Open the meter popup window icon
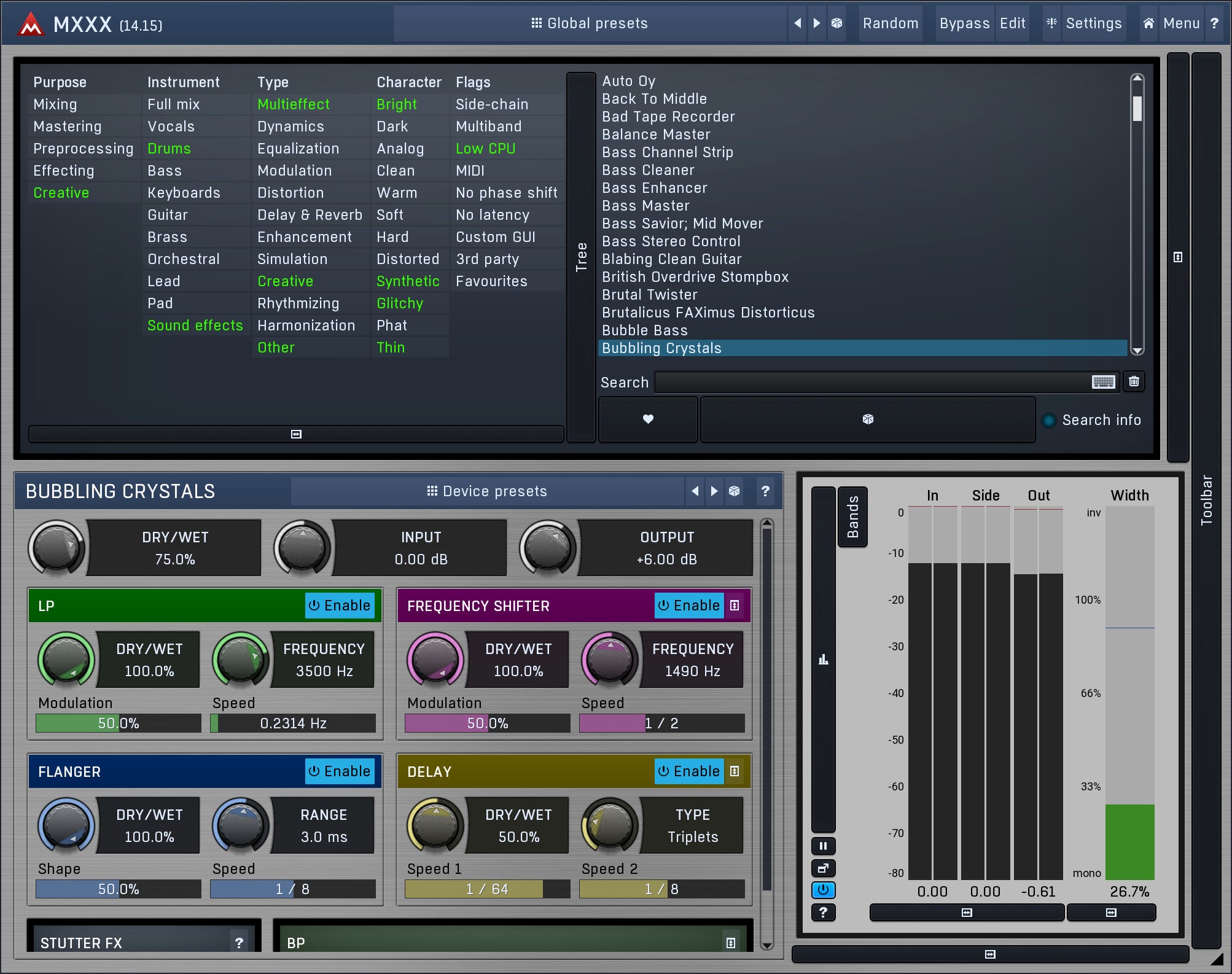Image resolution: width=1232 pixels, height=974 pixels. tap(823, 868)
